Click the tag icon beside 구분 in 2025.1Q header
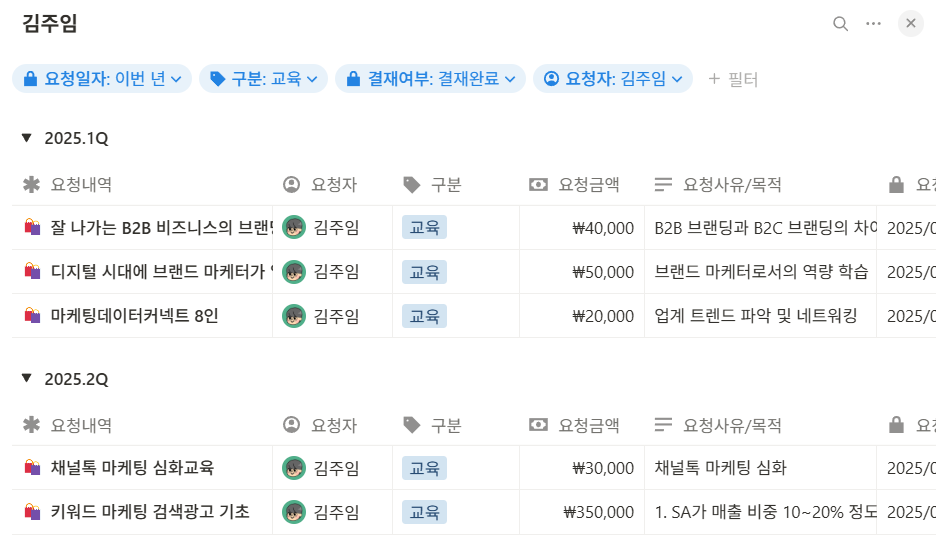Screen dimensions: 936x545 (412, 184)
